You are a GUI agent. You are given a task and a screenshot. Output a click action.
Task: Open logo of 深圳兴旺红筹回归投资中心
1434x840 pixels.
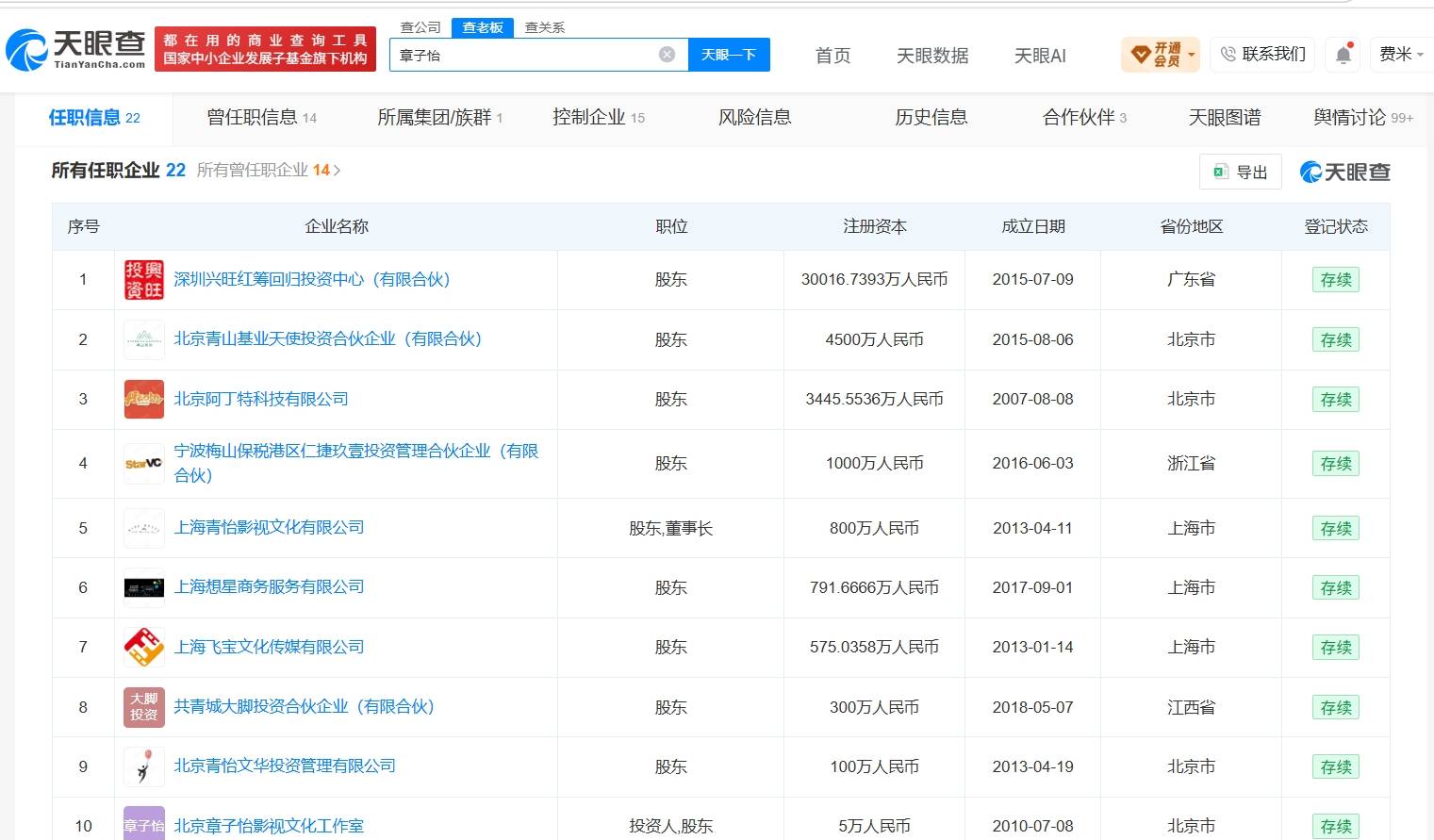(x=144, y=280)
